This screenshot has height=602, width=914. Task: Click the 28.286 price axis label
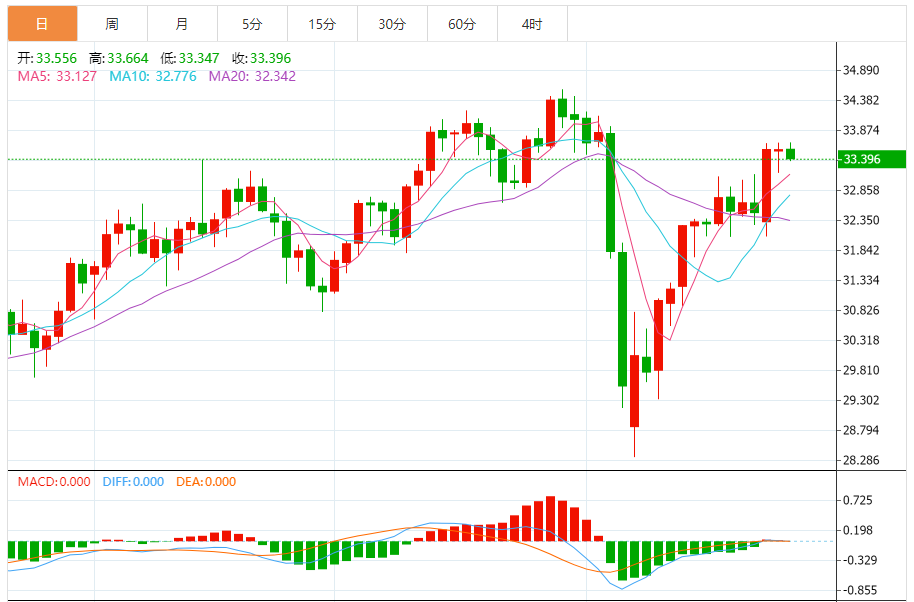(861, 460)
